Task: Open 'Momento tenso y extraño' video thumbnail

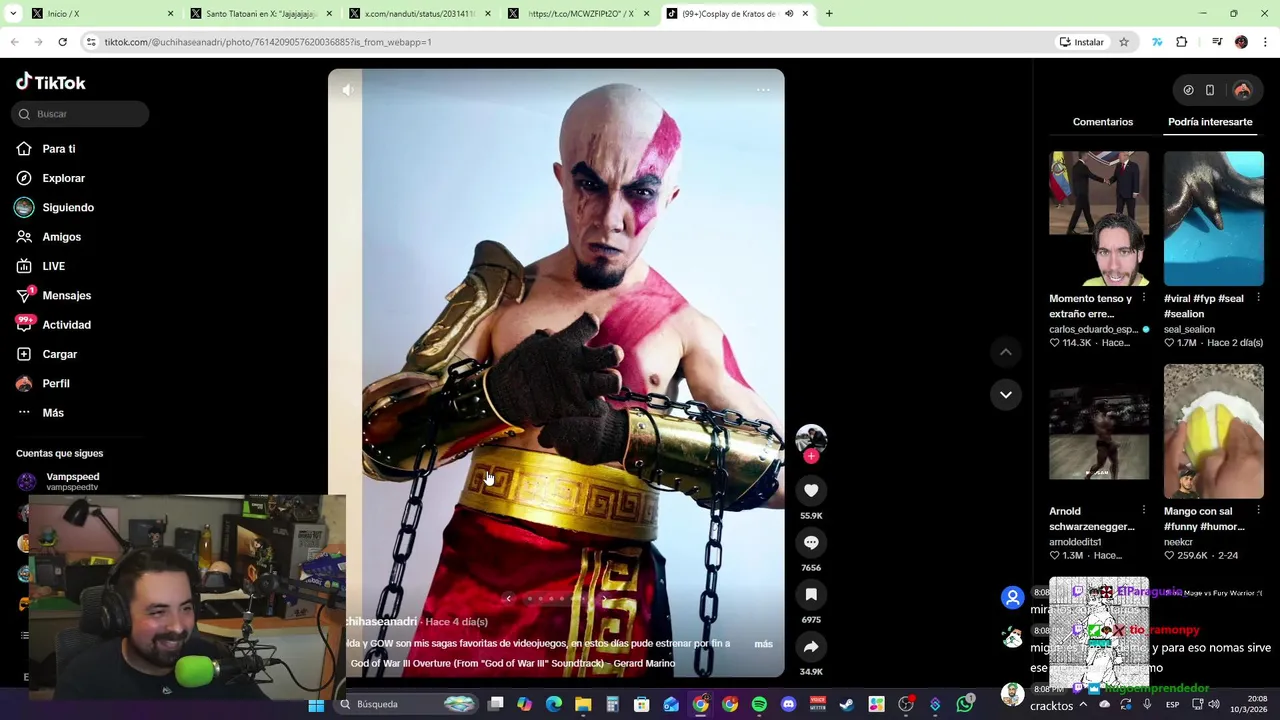Action: tap(1099, 218)
